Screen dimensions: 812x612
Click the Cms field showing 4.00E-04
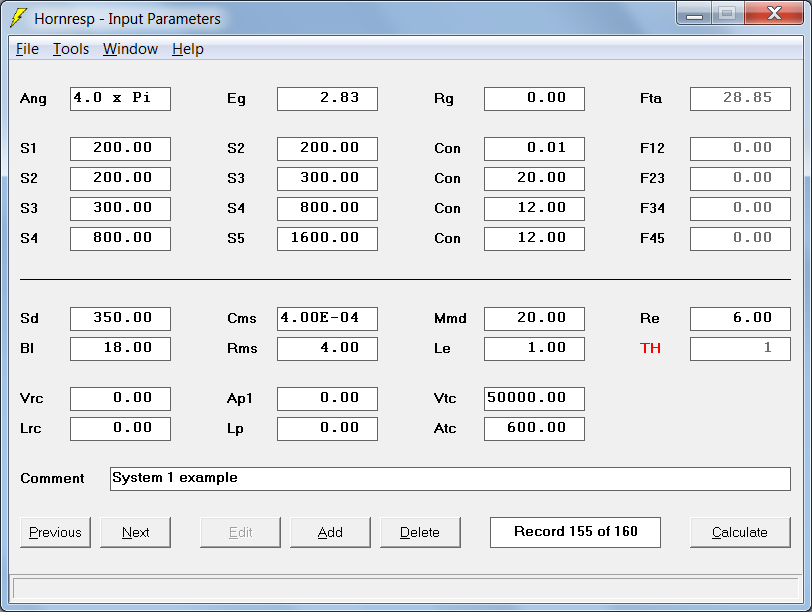(327, 318)
